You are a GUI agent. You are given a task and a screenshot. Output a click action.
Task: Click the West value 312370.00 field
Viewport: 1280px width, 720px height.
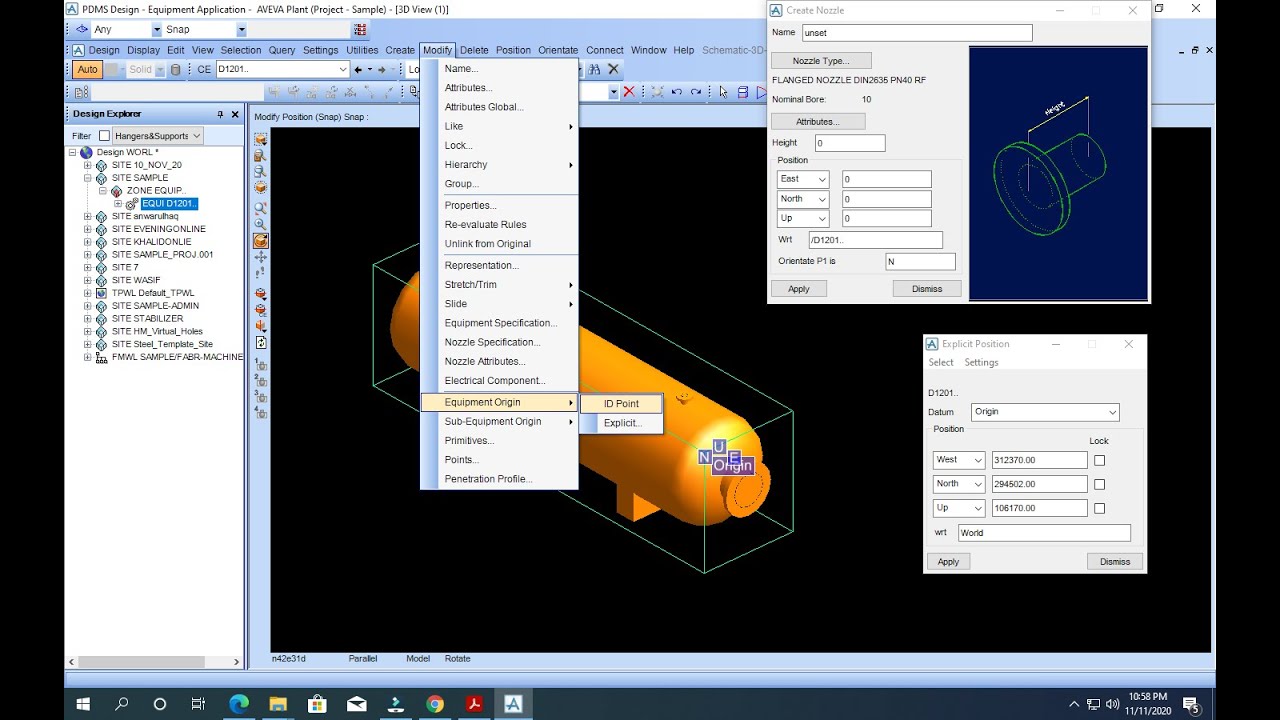pyautogui.click(x=1039, y=460)
